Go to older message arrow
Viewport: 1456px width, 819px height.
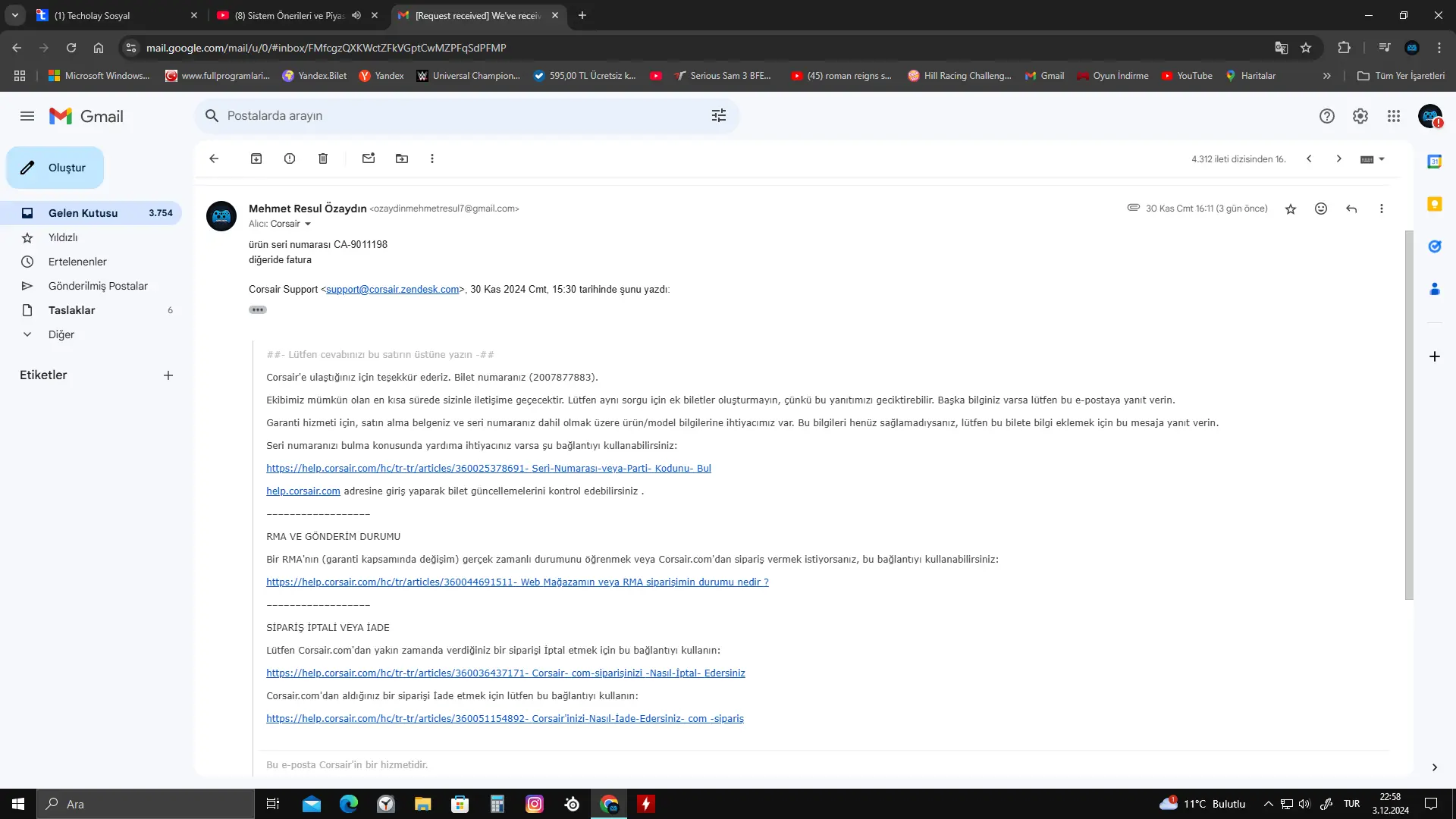(x=1339, y=158)
